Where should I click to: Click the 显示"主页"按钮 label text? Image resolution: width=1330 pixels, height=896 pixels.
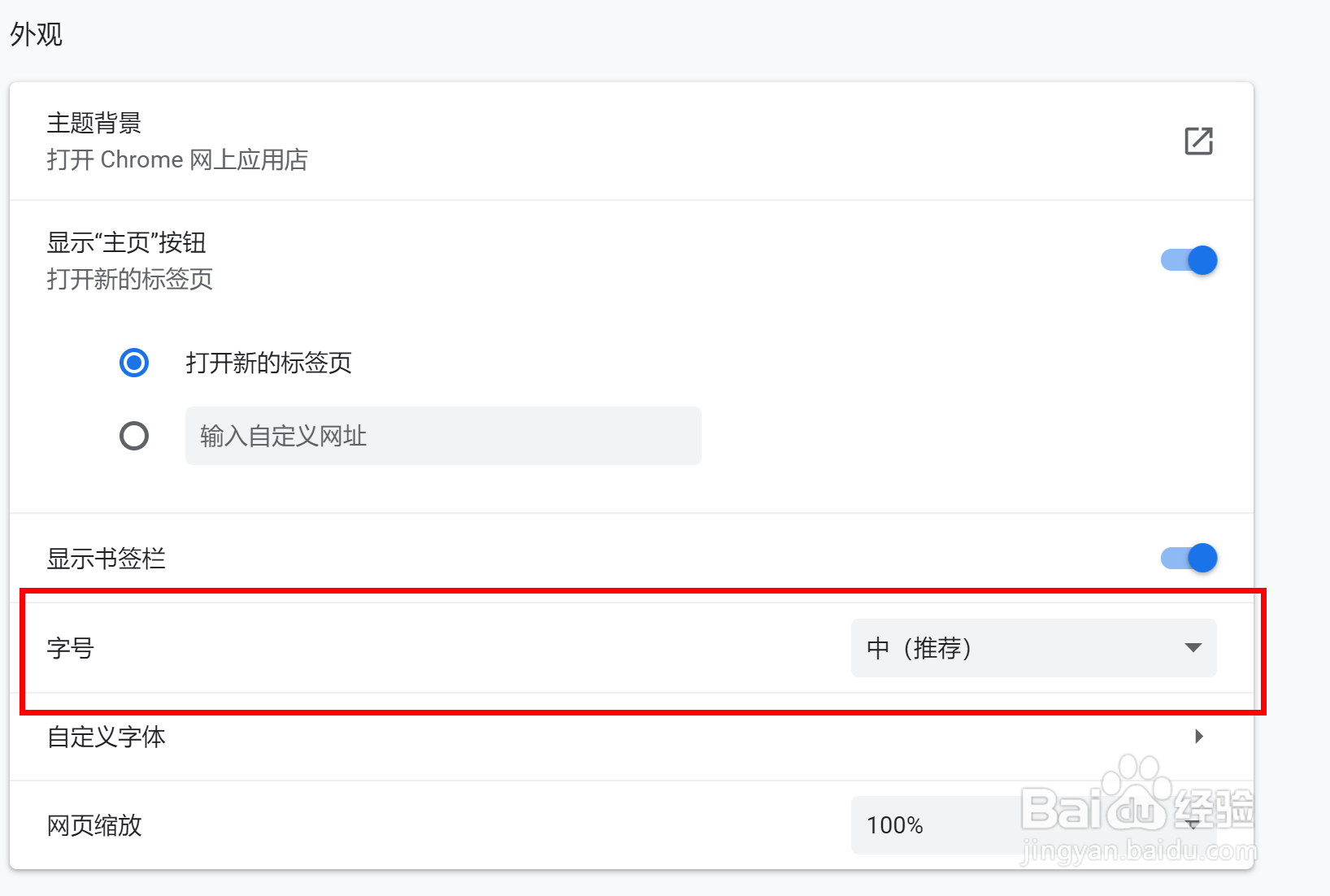click(127, 242)
